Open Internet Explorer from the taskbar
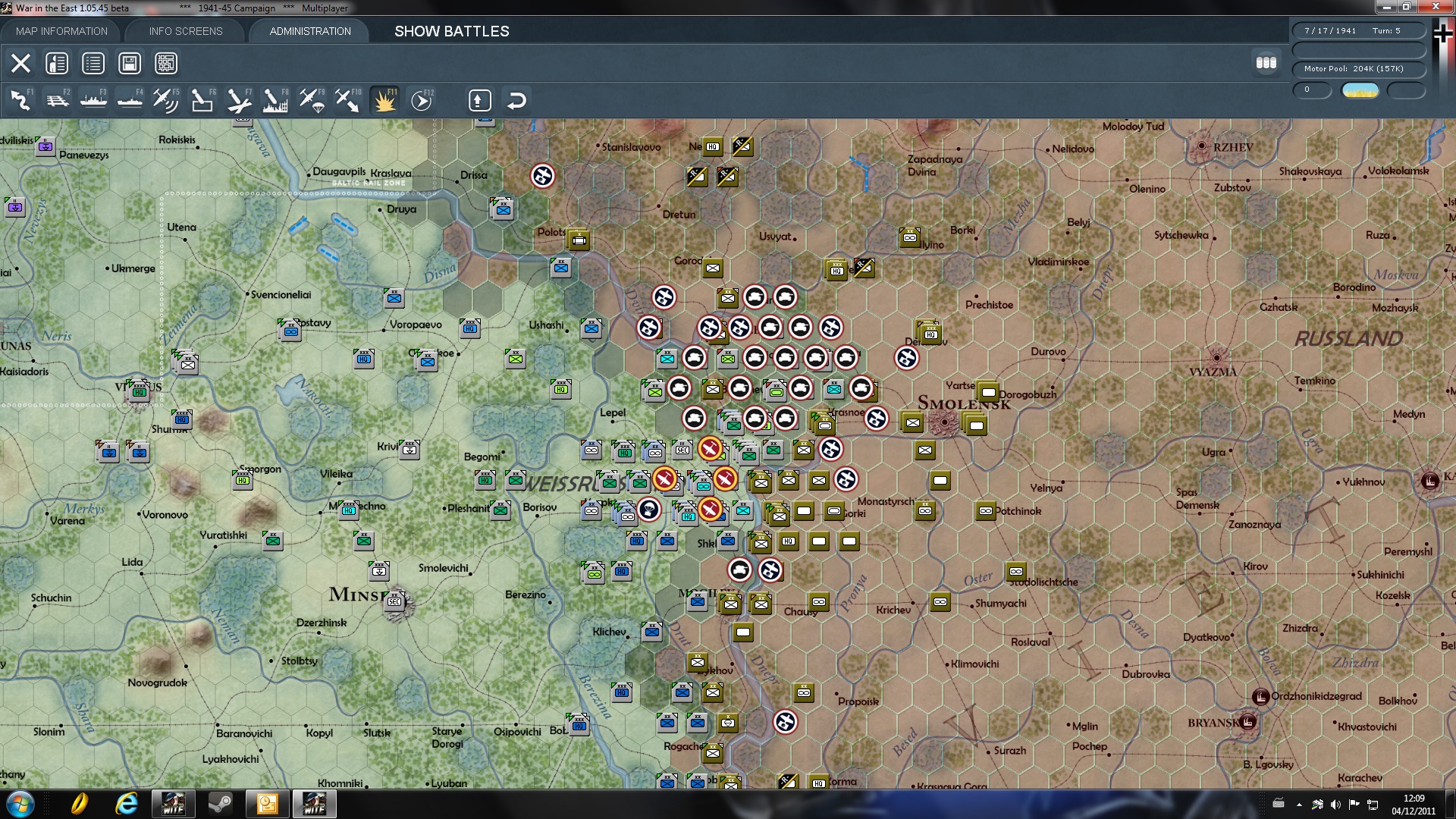 click(x=126, y=804)
